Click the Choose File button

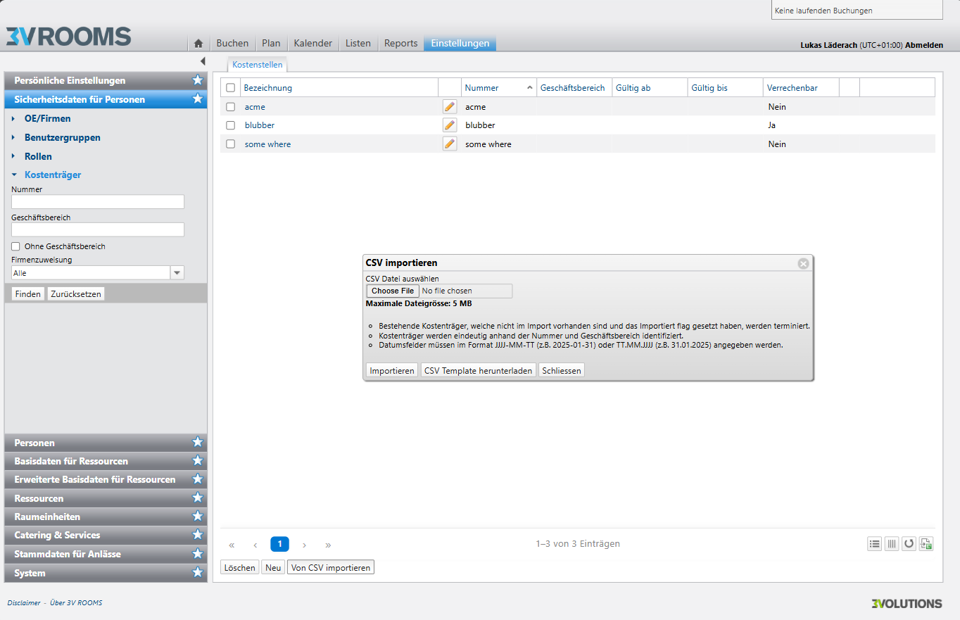[393, 291]
